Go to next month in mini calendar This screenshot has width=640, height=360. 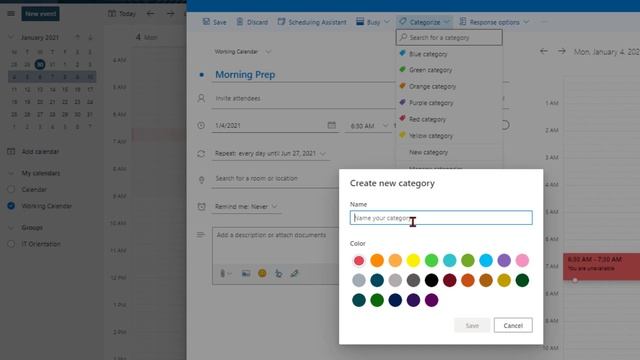pos(90,37)
